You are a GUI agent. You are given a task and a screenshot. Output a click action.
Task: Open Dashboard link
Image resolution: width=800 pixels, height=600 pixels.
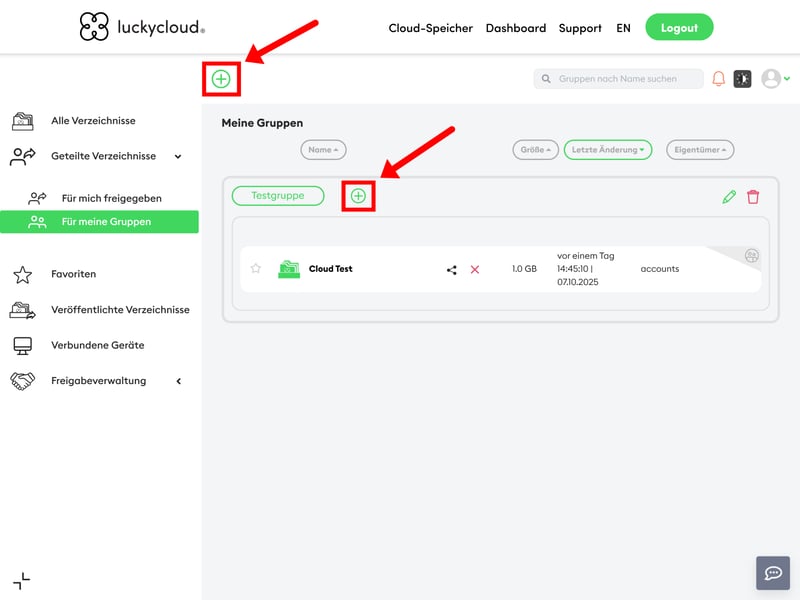[x=516, y=28]
